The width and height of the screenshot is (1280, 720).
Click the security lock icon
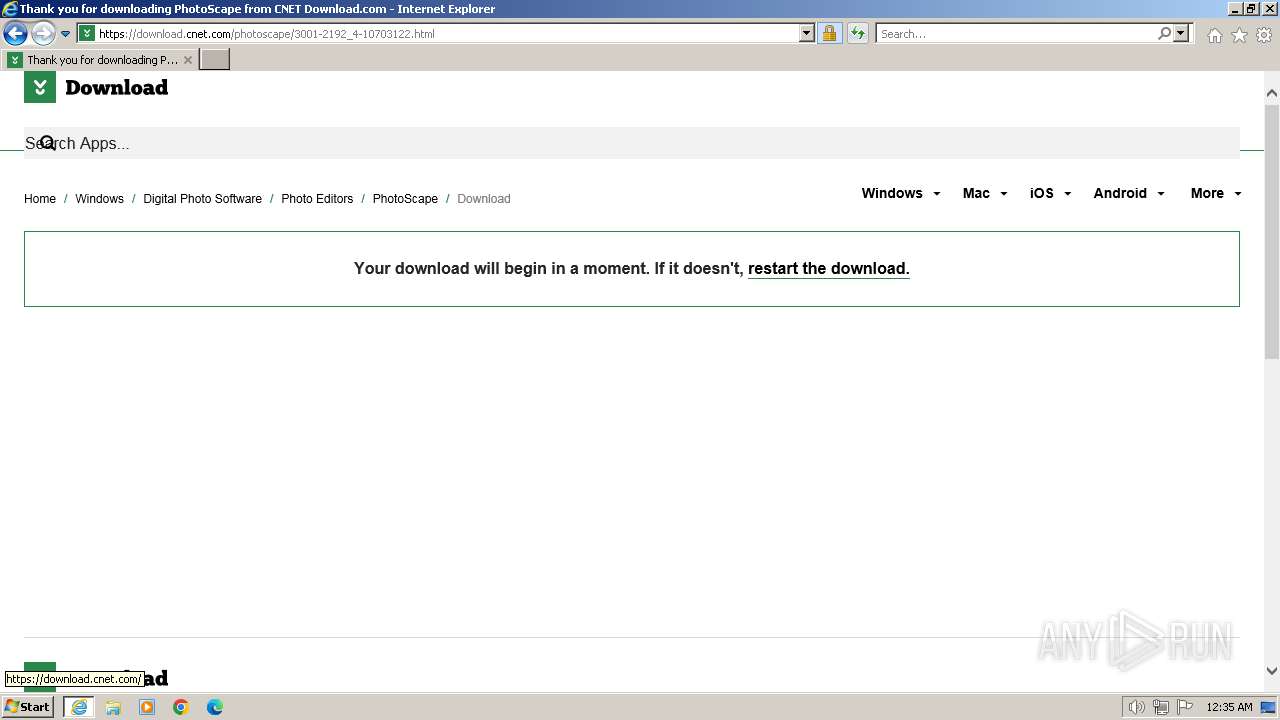click(829, 33)
